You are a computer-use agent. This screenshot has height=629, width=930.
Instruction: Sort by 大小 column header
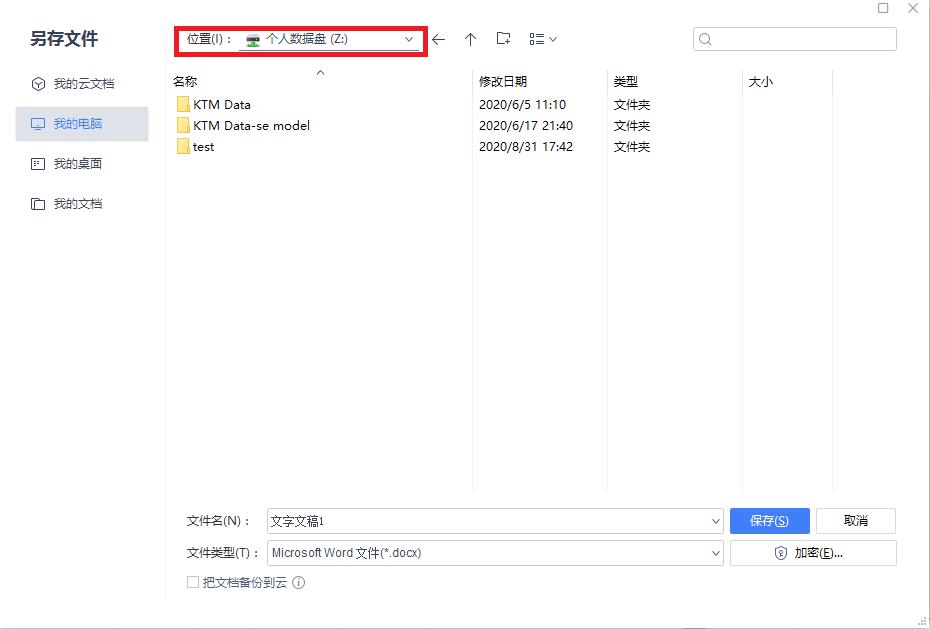coord(760,82)
